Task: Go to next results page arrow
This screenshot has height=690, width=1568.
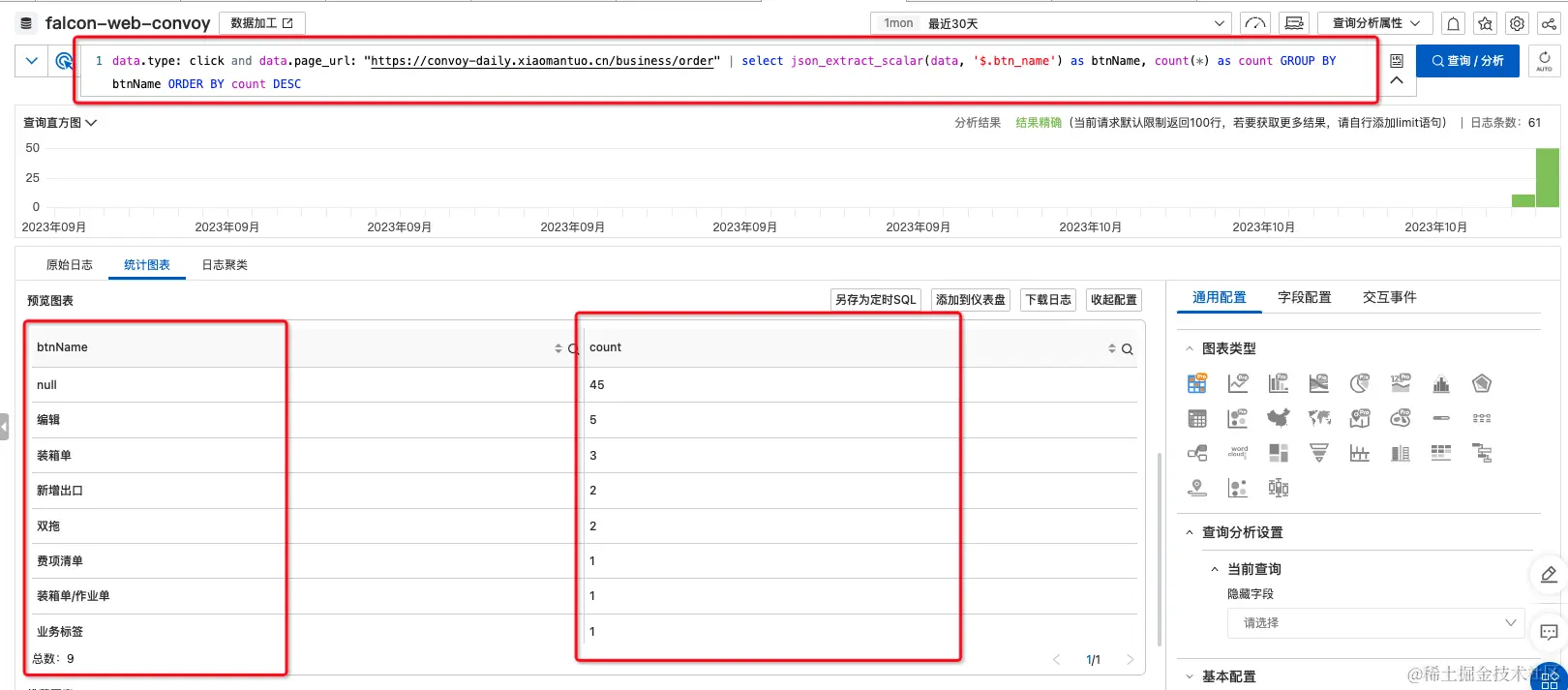Action: 1130,660
